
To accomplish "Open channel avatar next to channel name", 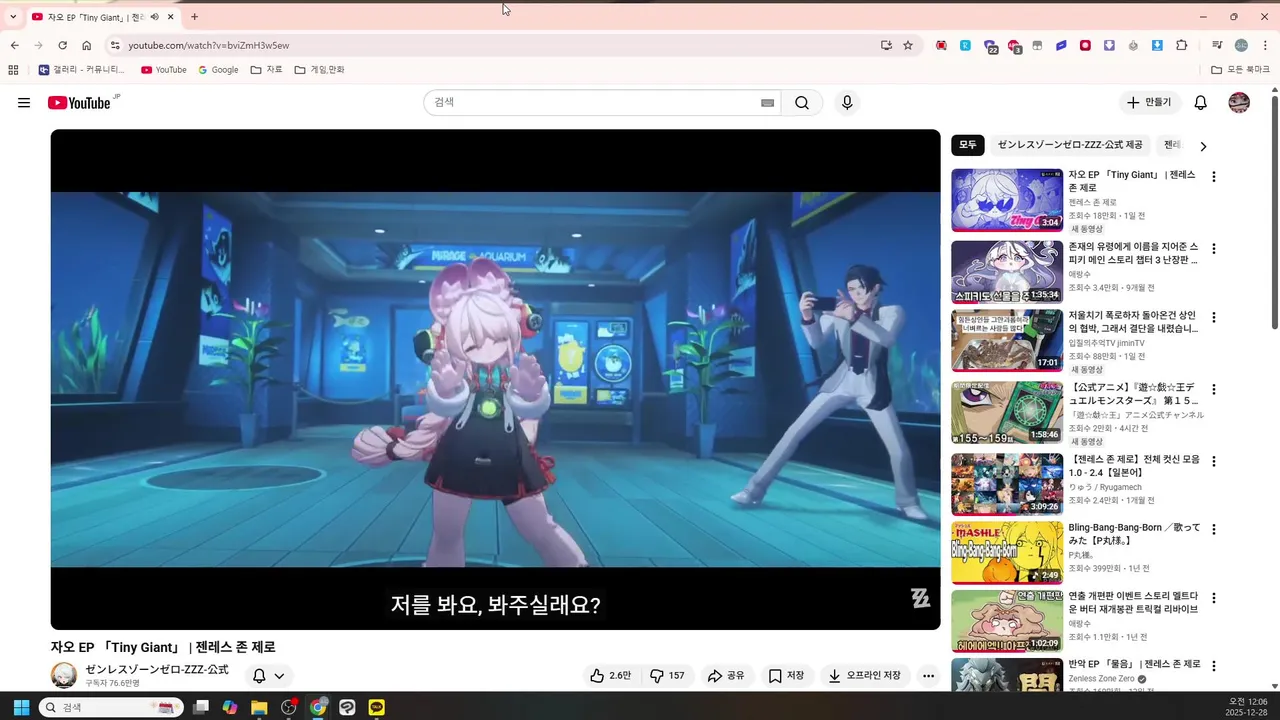I will click(x=64, y=676).
